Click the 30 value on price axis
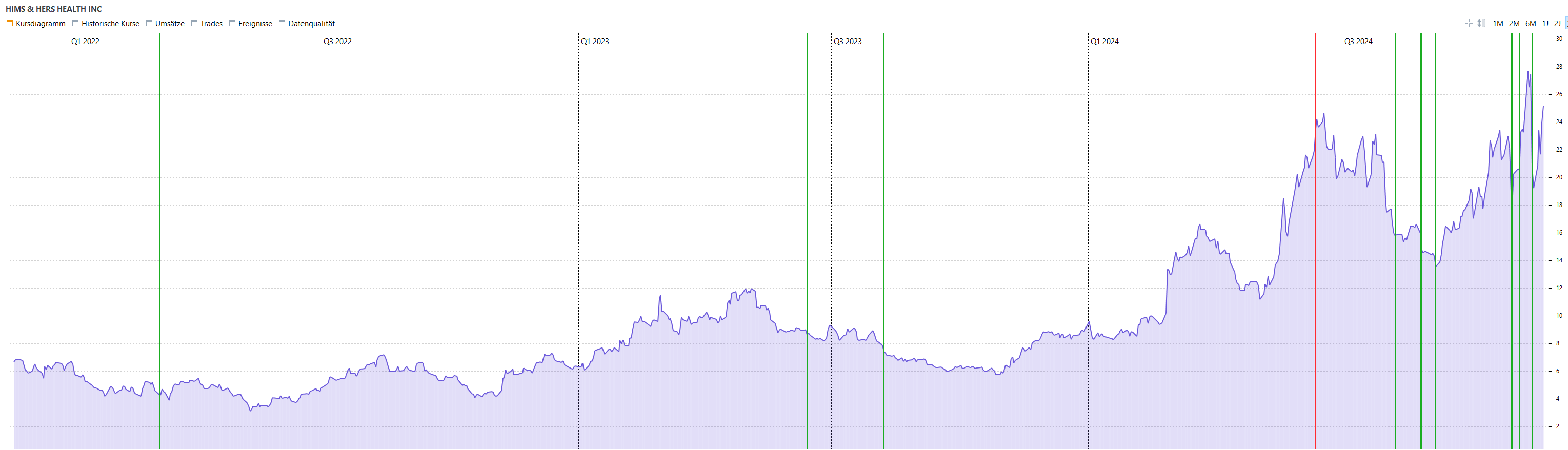Screen dimensions: 1568x450 click(x=1559, y=39)
